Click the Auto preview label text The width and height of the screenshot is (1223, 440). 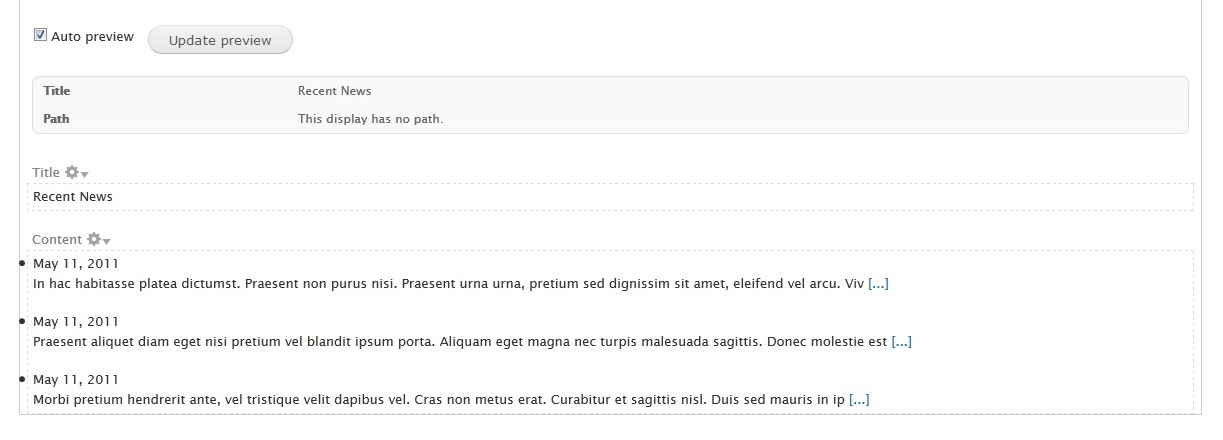coord(92,36)
